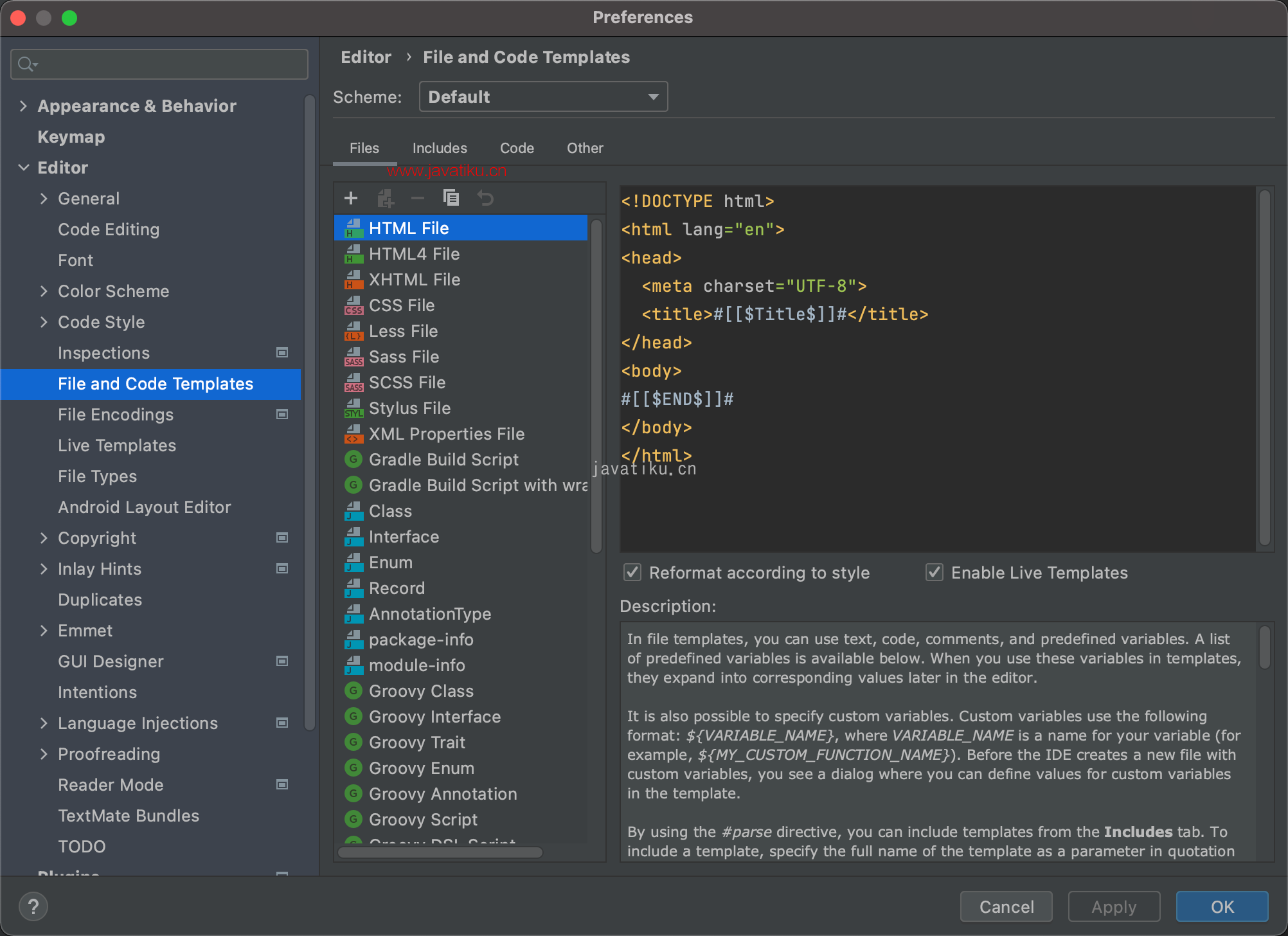This screenshot has width=1288, height=936.
Task: Click the help question mark icon
Action: tap(33, 906)
